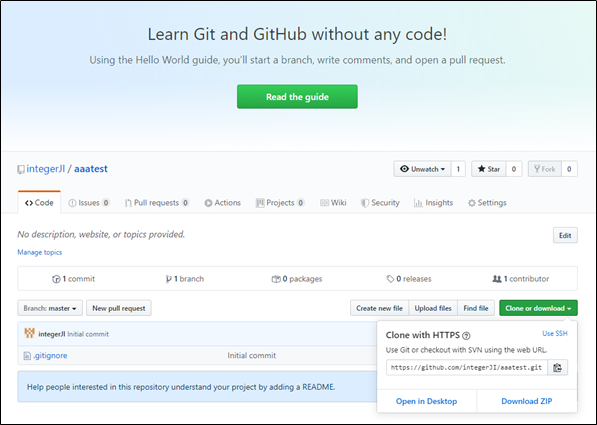Click the Edit description button
Screen dimensions: 597x425
point(565,235)
